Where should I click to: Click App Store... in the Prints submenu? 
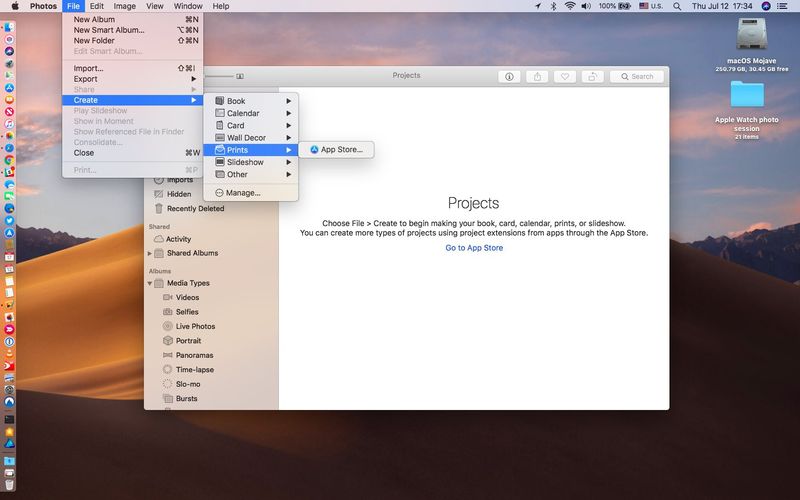336,149
